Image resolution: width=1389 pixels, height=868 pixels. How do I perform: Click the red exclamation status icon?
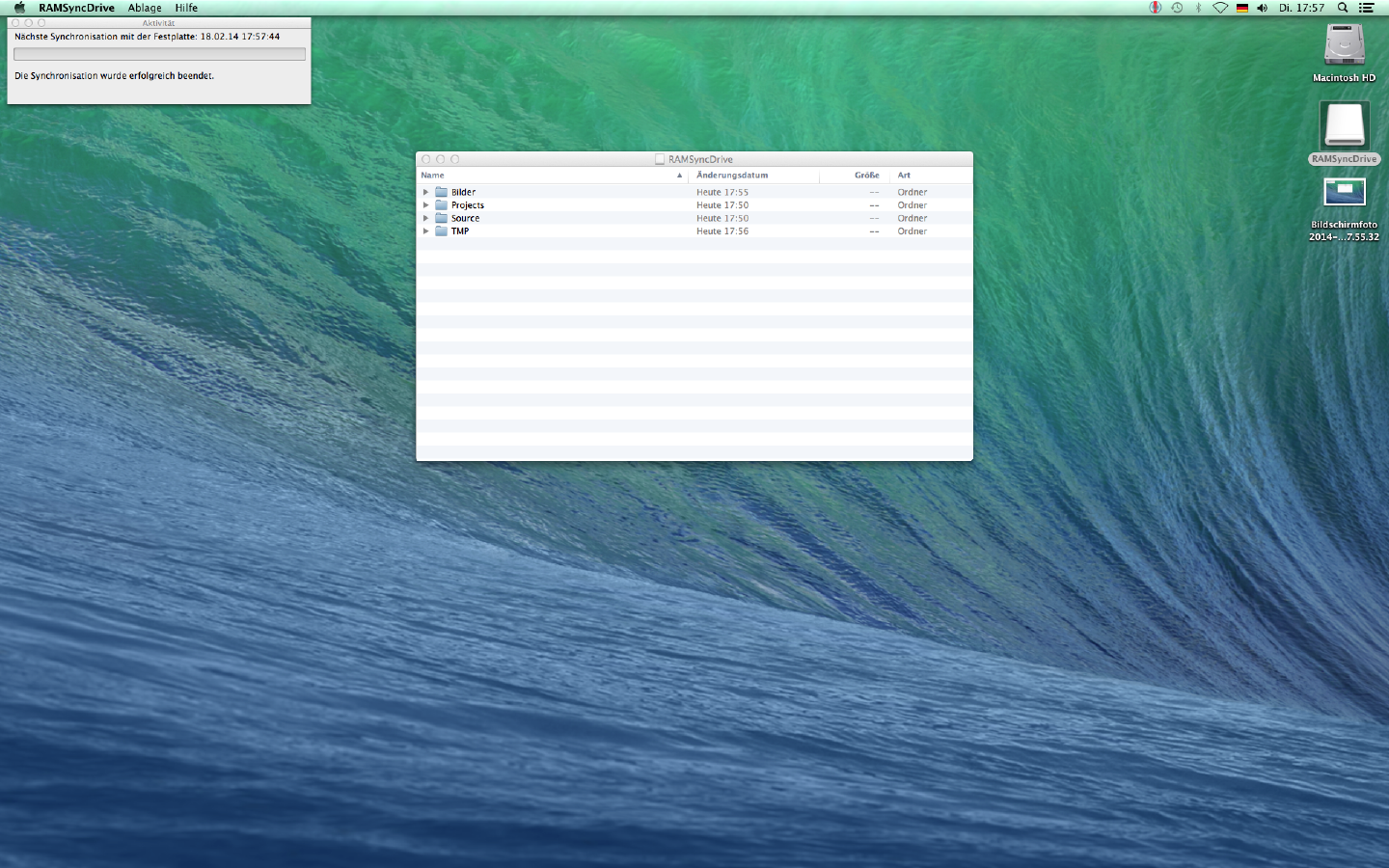click(x=1155, y=8)
